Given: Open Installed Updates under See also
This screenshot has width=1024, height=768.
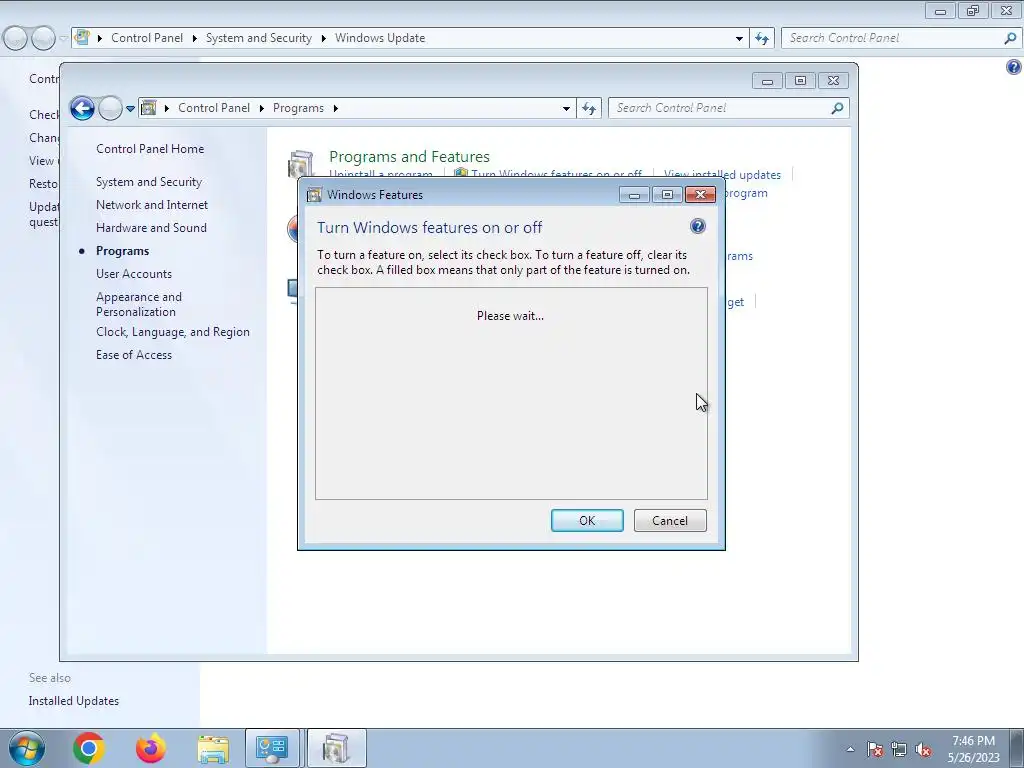Looking at the screenshot, I should click(x=74, y=701).
